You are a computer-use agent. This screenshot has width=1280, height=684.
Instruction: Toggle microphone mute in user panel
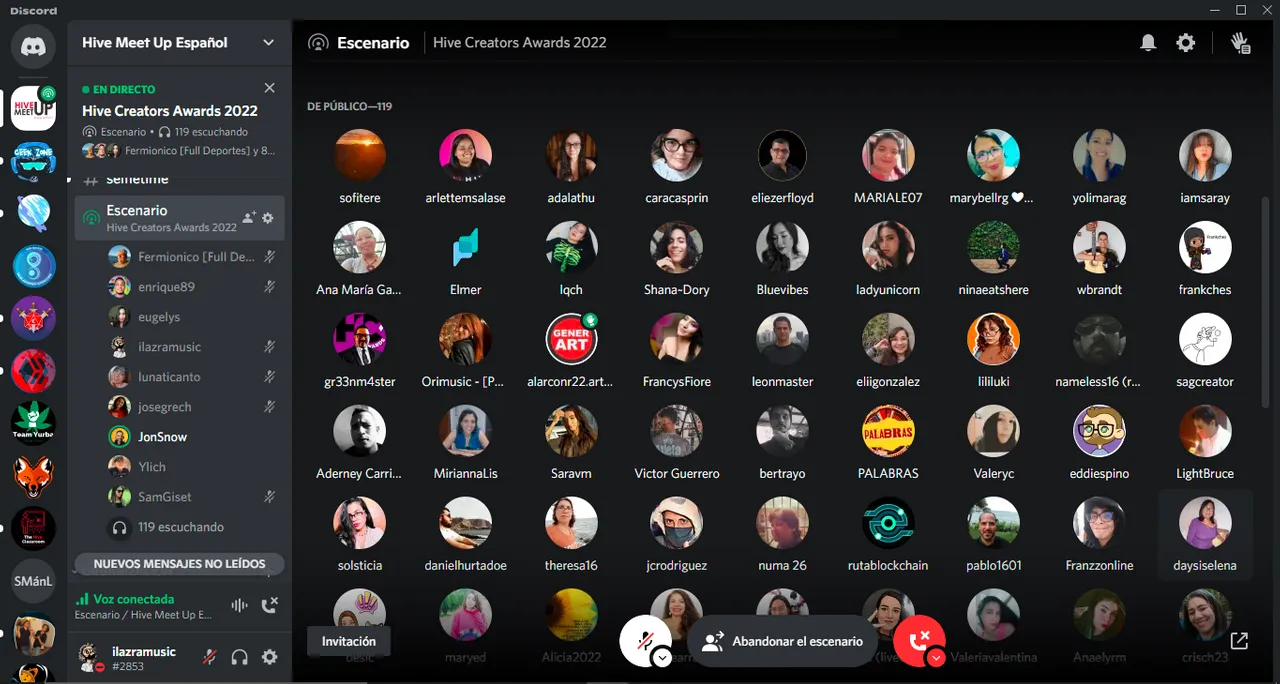[x=210, y=657]
